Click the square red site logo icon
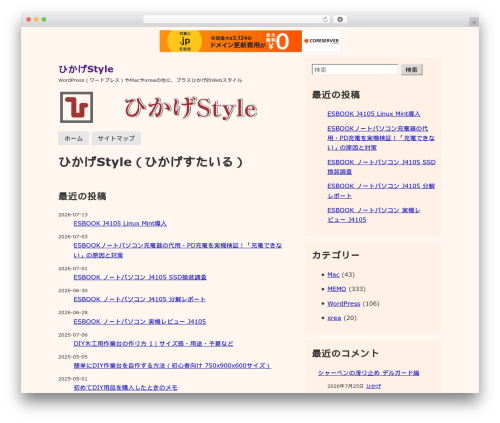 (76, 107)
